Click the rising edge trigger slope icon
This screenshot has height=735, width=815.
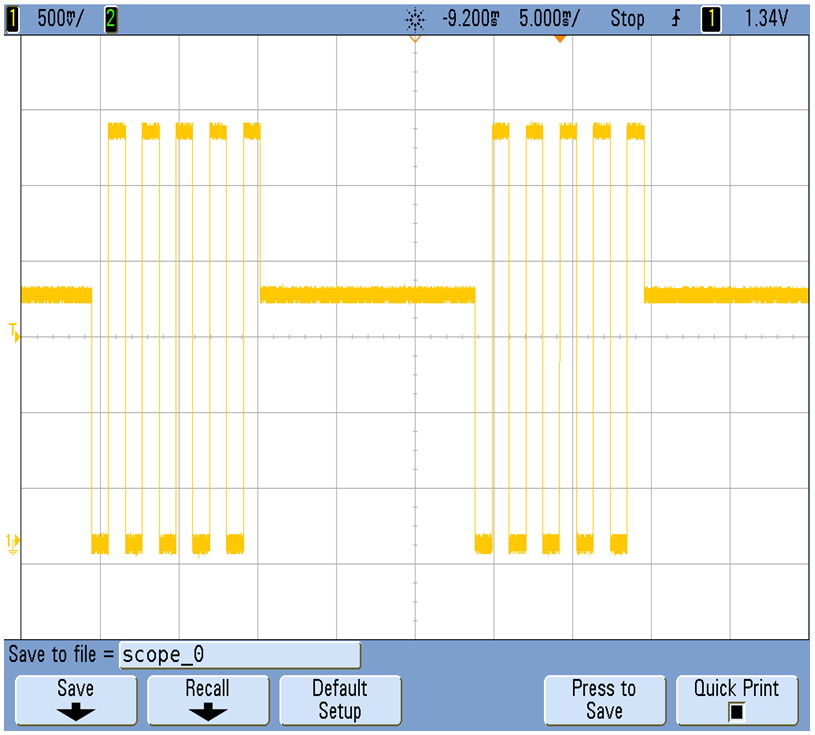[x=679, y=19]
